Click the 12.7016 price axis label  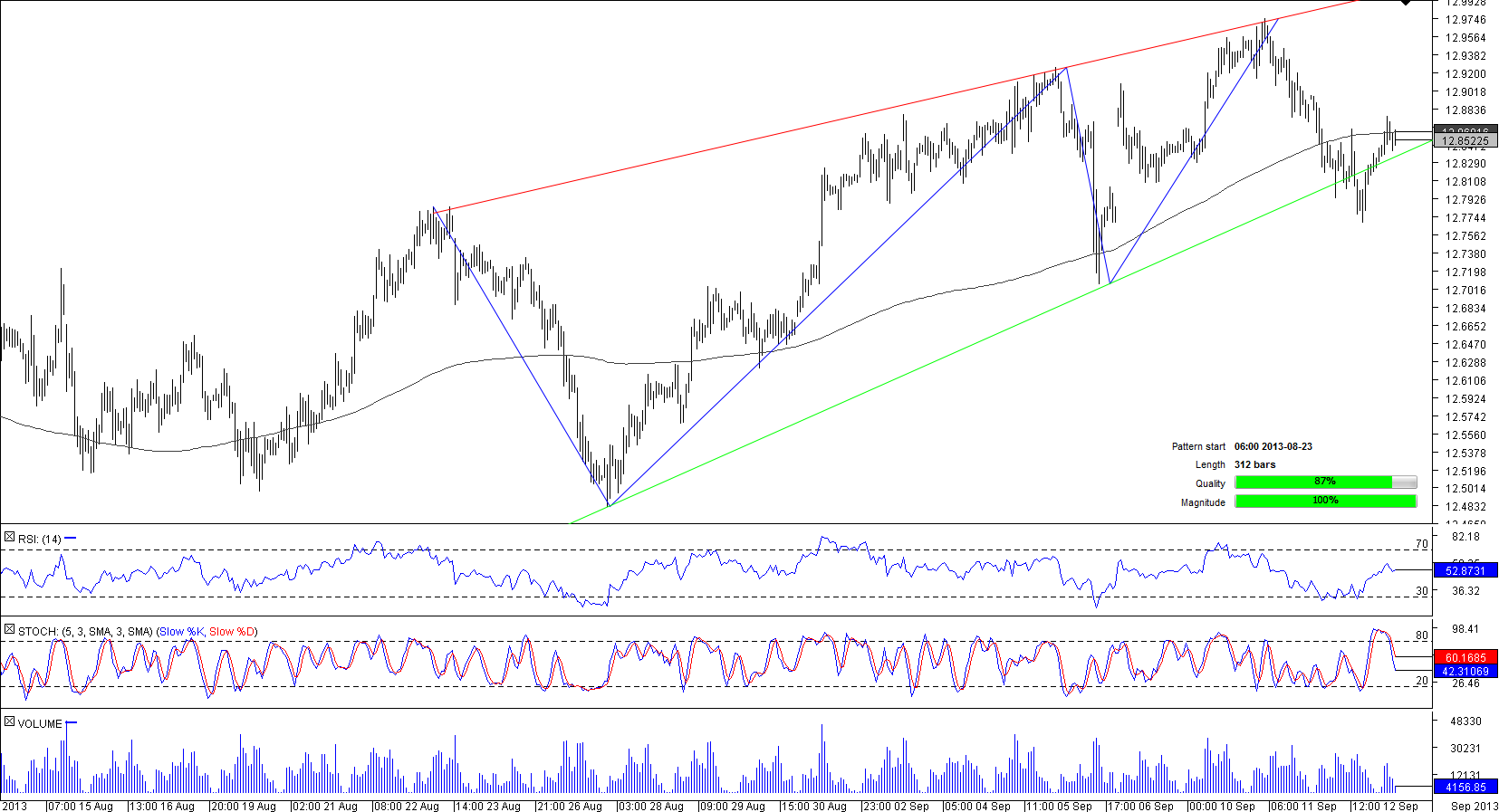(x=1465, y=290)
